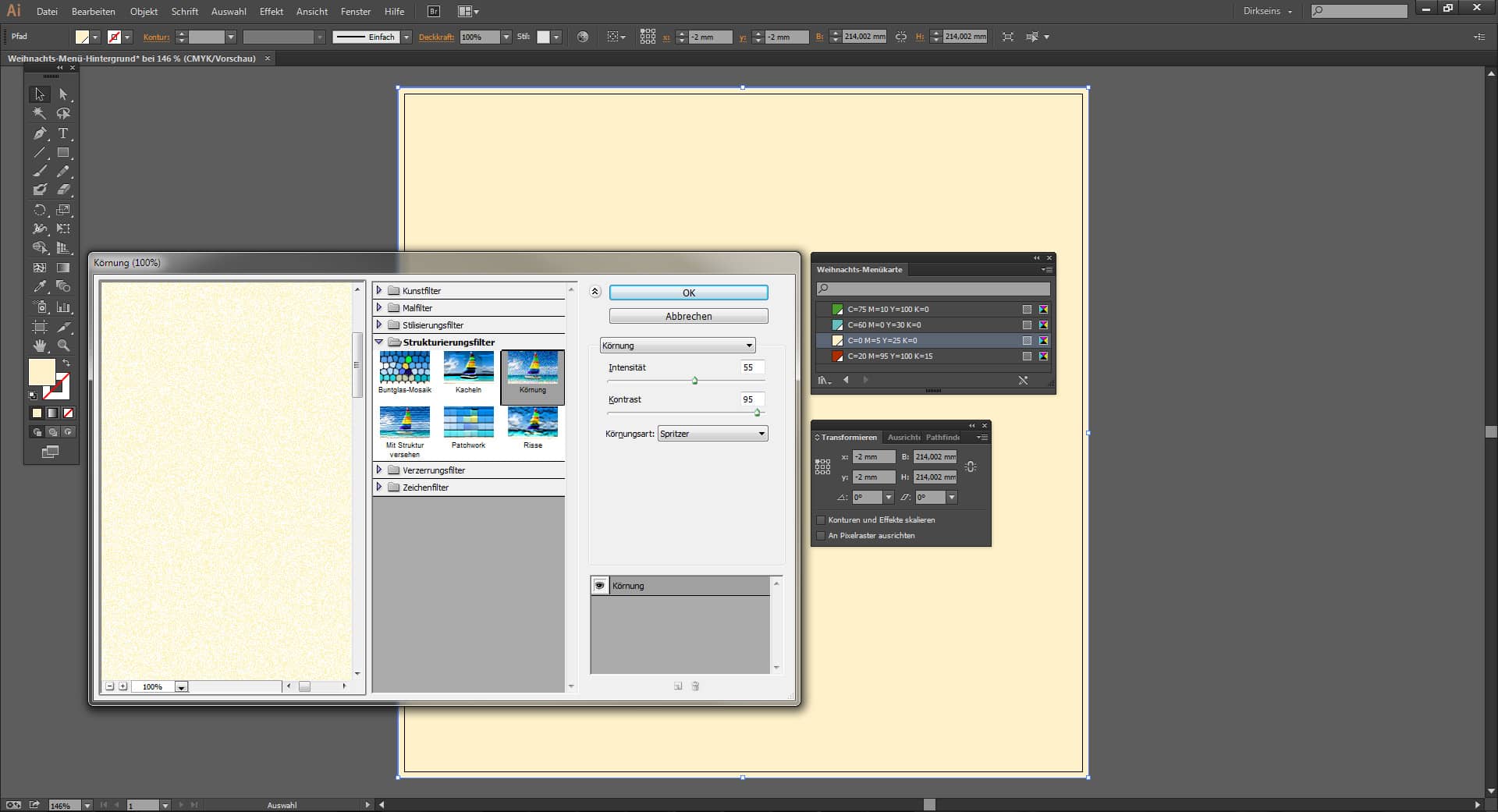This screenshot has height=812, width=1498.
Task: Expand the Kunstfilter folder
Action: [379, 290]
